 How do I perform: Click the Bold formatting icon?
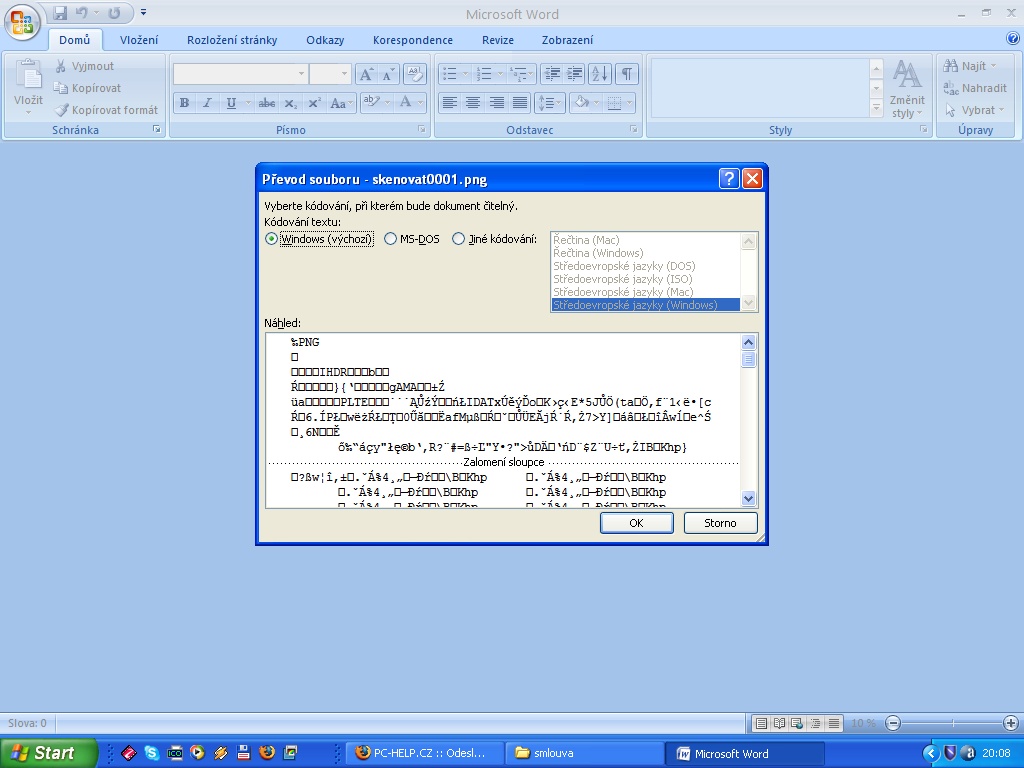(x=184, y=103)
